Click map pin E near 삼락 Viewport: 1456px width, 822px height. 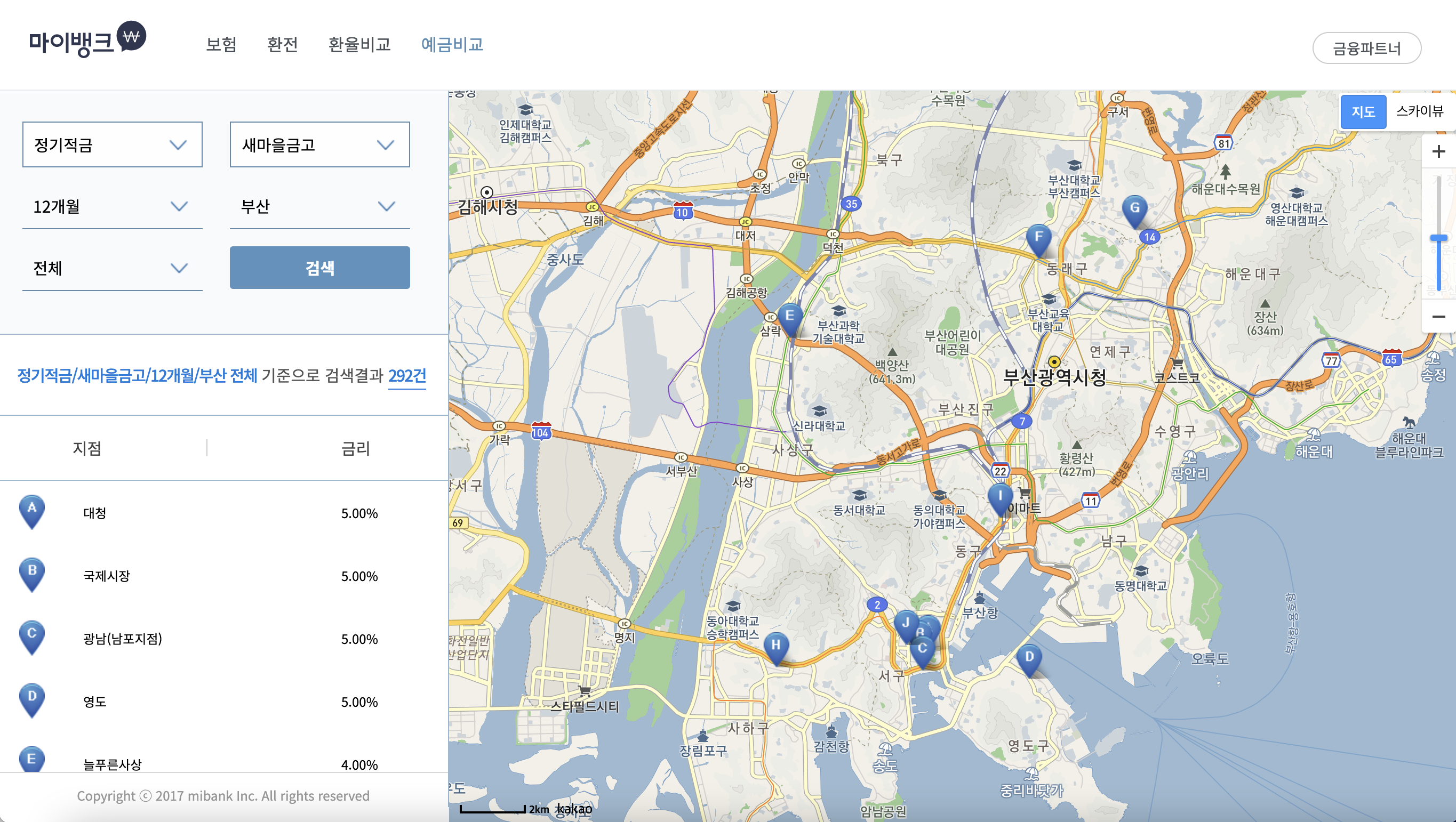[790, 320]
